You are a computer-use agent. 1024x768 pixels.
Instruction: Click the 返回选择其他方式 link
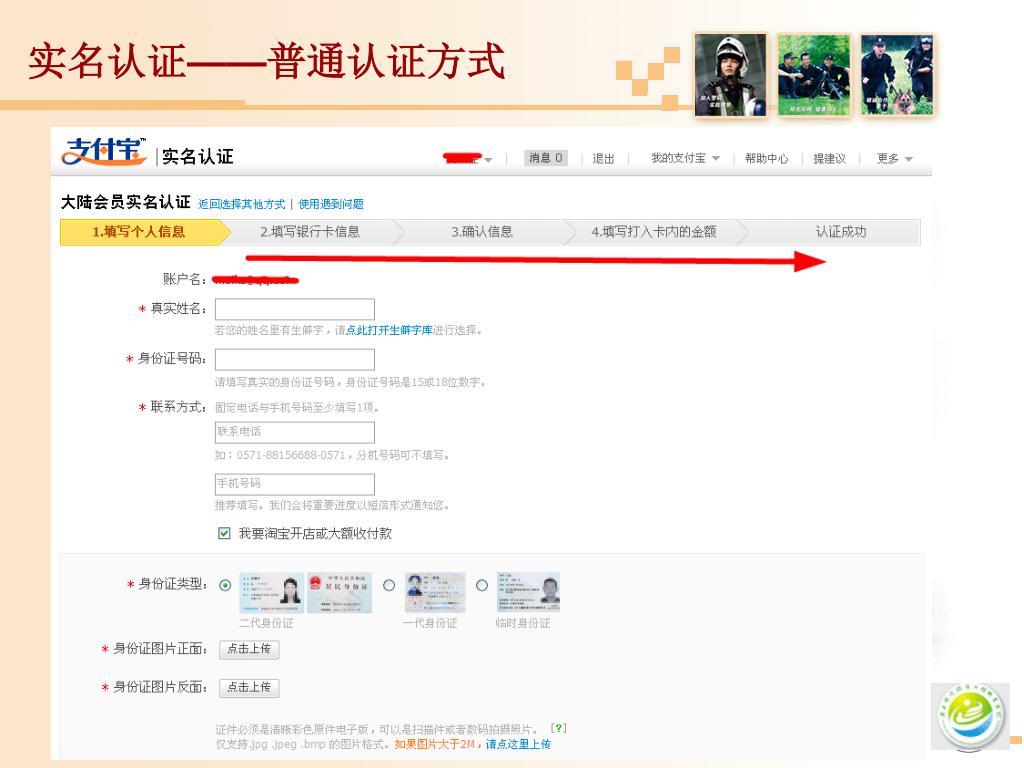click(x=242, y=204)
